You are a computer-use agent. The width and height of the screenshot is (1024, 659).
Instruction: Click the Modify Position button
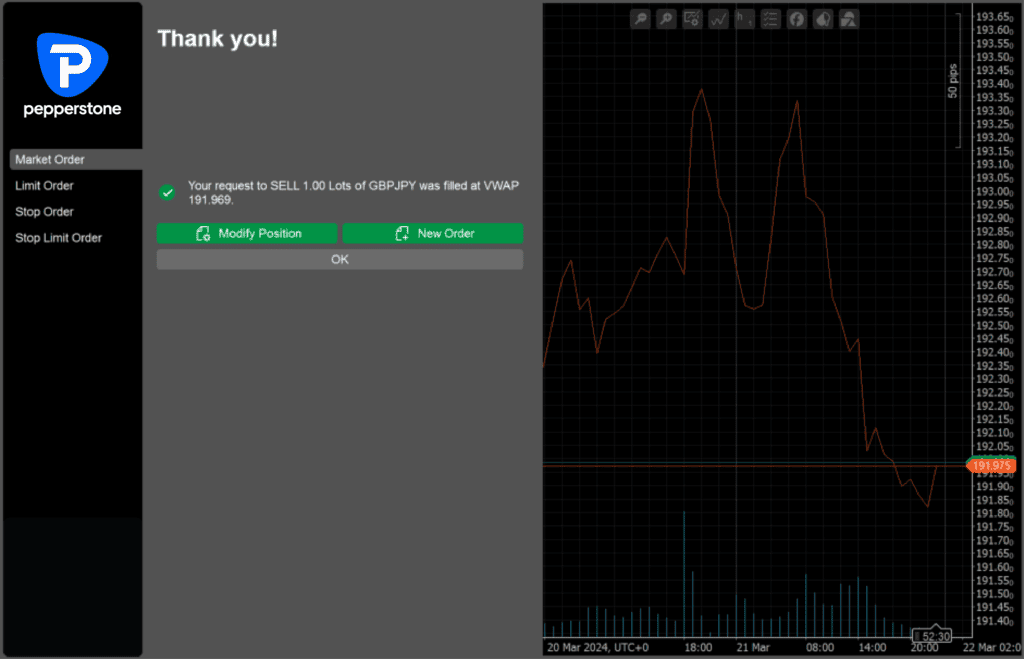(248, 233)
